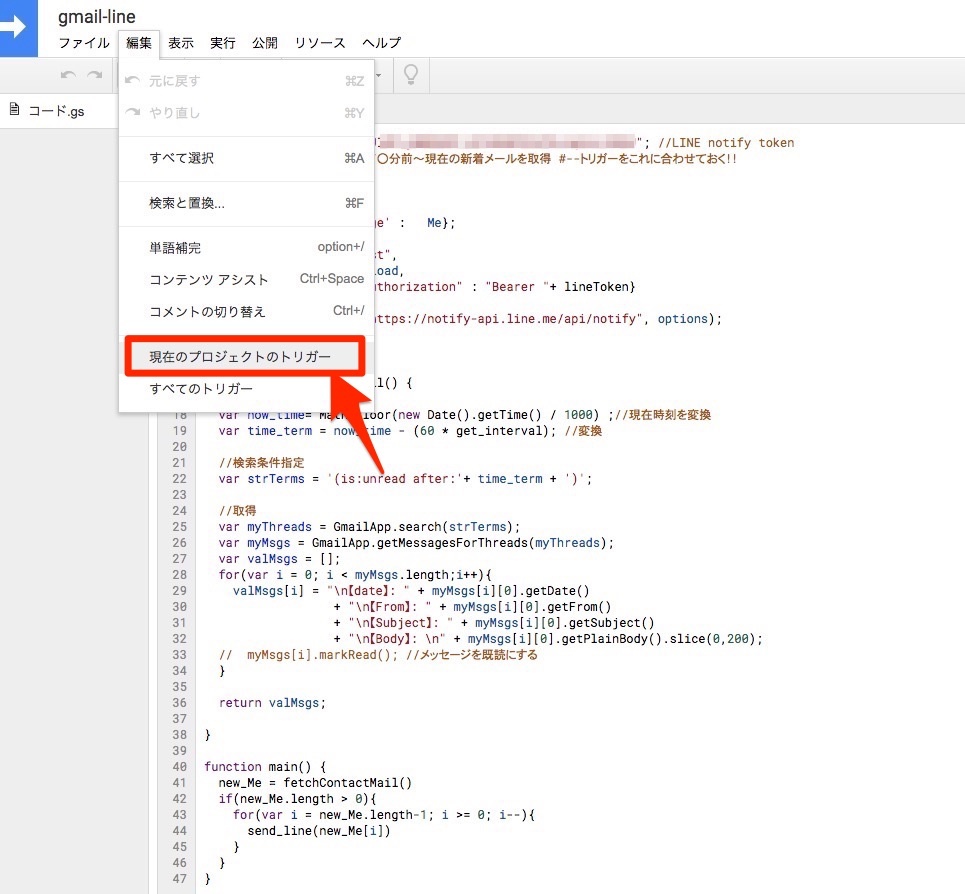This screenshot has width=965, height=894.
Task: Choose 単語補完 in the edit menu
Action: (x=175, y=248)
